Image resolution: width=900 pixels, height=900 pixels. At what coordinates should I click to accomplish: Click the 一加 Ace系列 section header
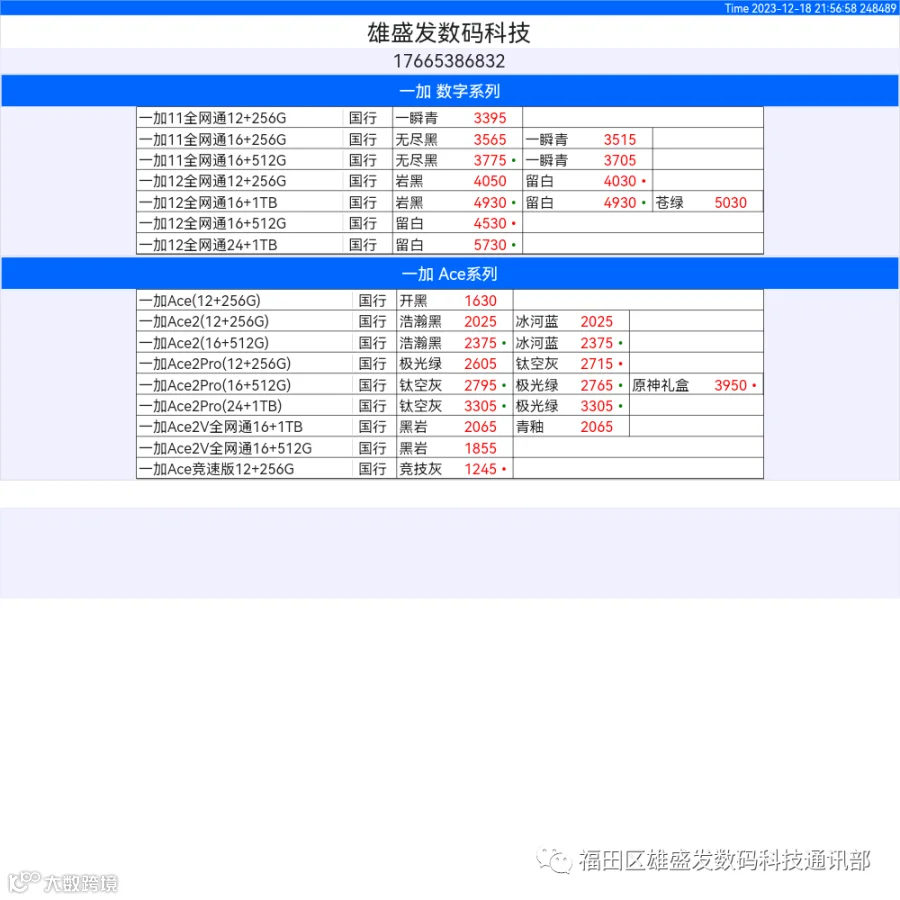coord(450,274)
